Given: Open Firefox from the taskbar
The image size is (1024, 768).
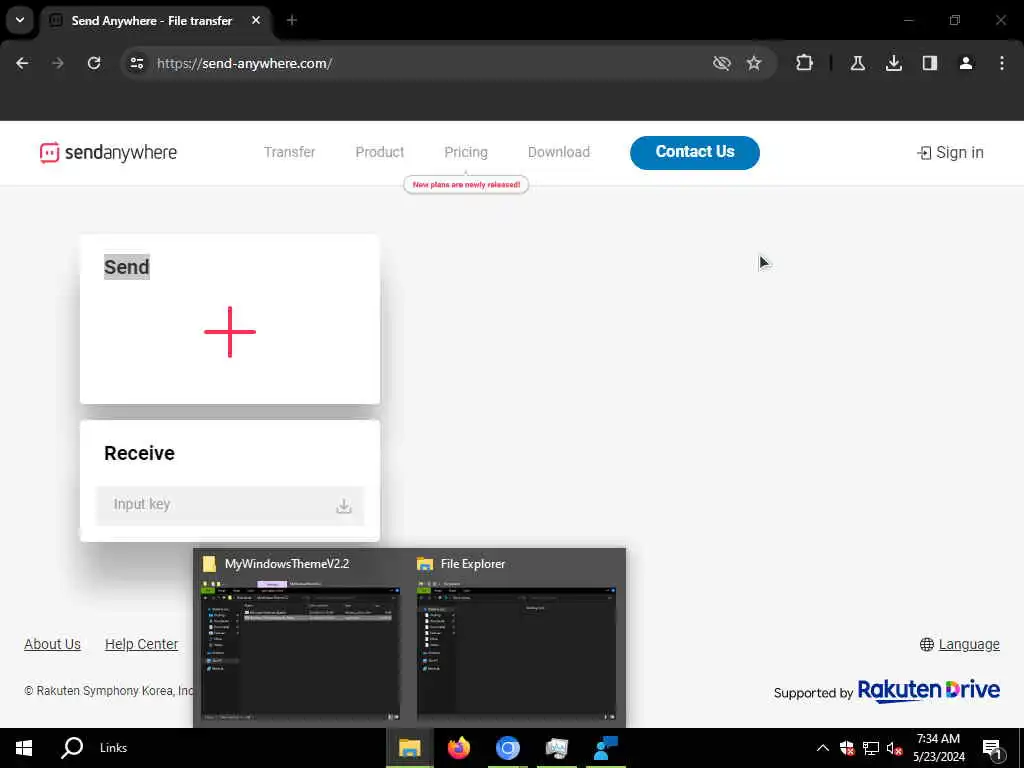Looking at the screenshot, I should 459,748.
